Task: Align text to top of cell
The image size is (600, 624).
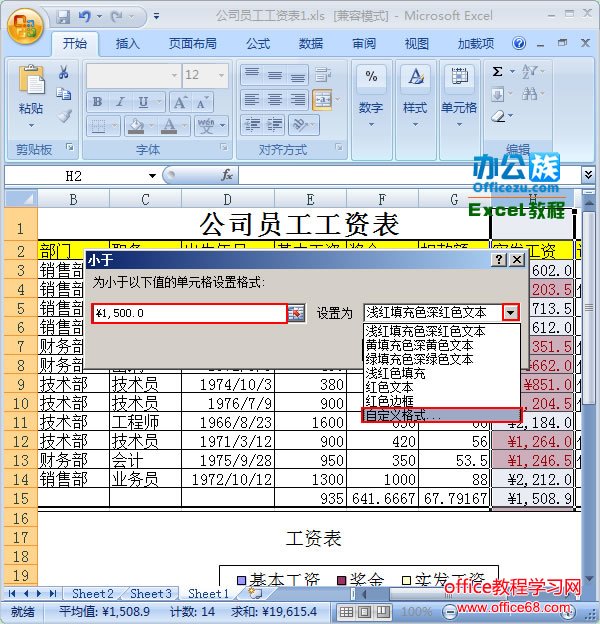Action: coord(251,74)
